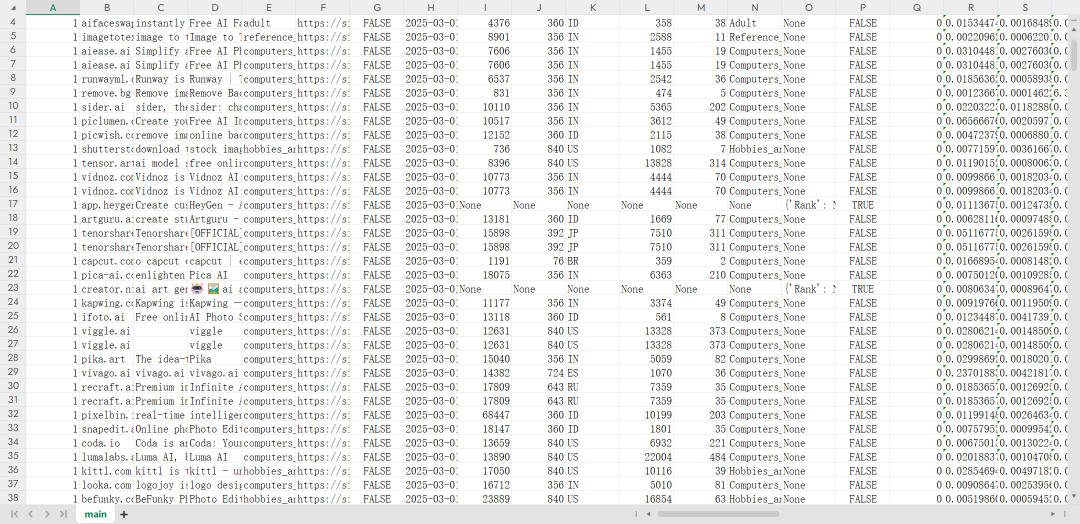Select TRUE cell in row 17
The height and width of the screenshot is (524, 1080).
862,205
